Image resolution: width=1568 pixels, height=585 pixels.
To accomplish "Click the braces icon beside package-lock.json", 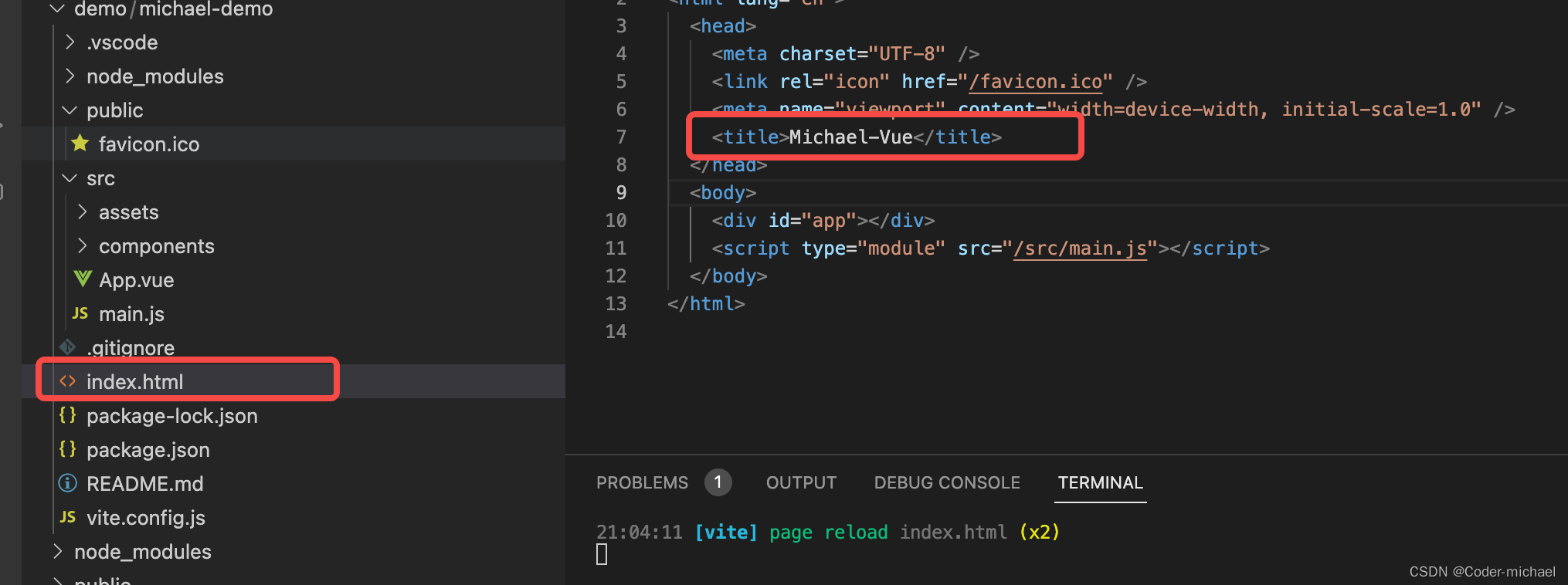I will (x=68, y=415).
